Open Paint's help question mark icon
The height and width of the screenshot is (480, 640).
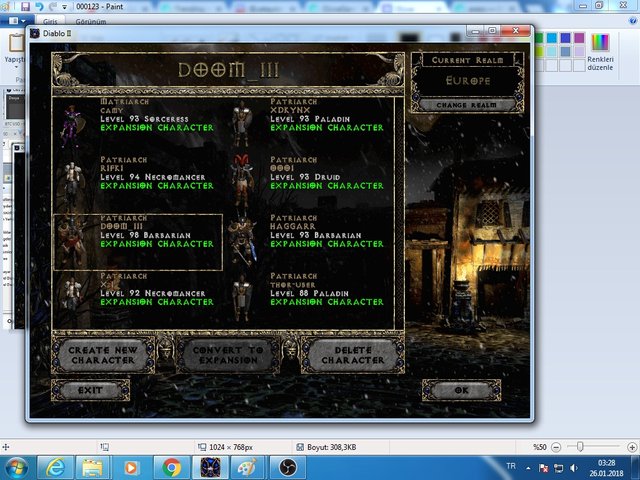633,20
